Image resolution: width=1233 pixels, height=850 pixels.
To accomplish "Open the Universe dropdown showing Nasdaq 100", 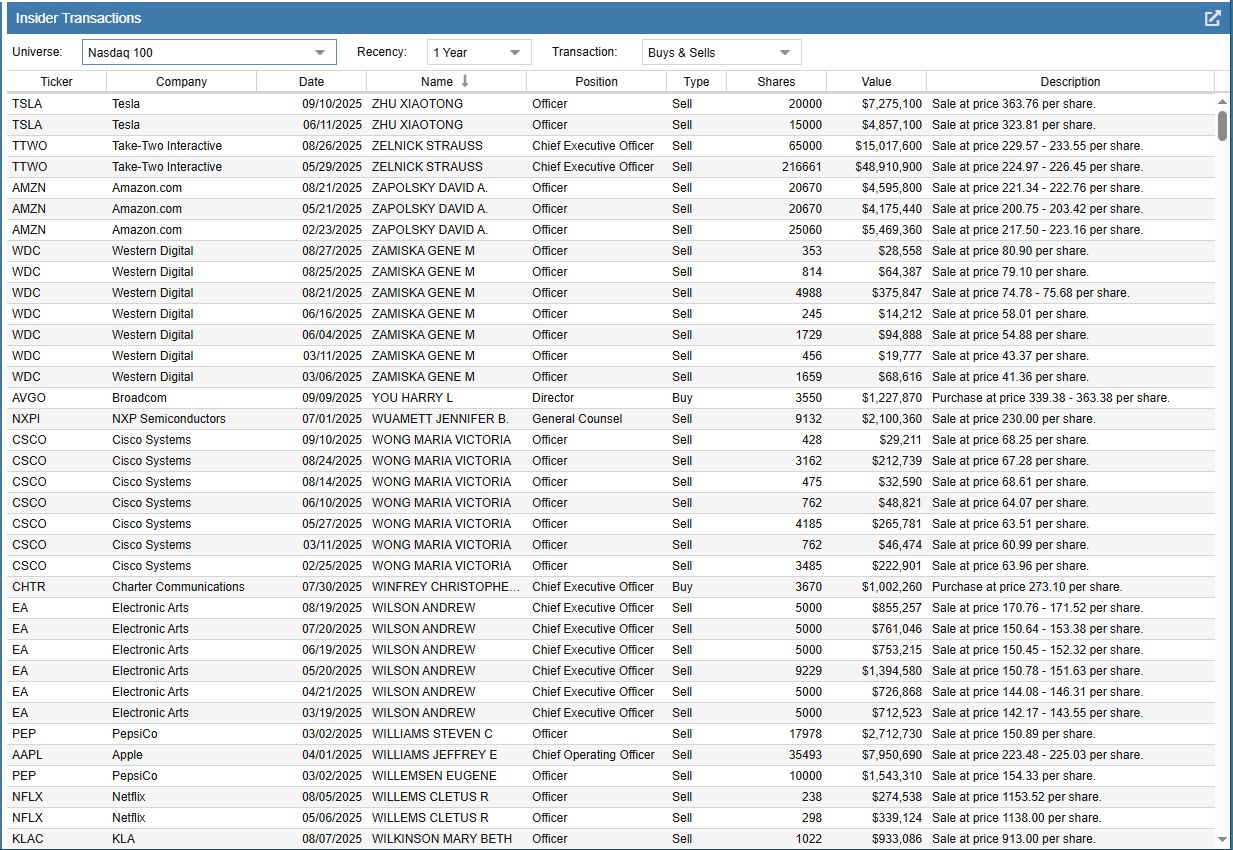I will pyautogui.click(x=209, y=52).
